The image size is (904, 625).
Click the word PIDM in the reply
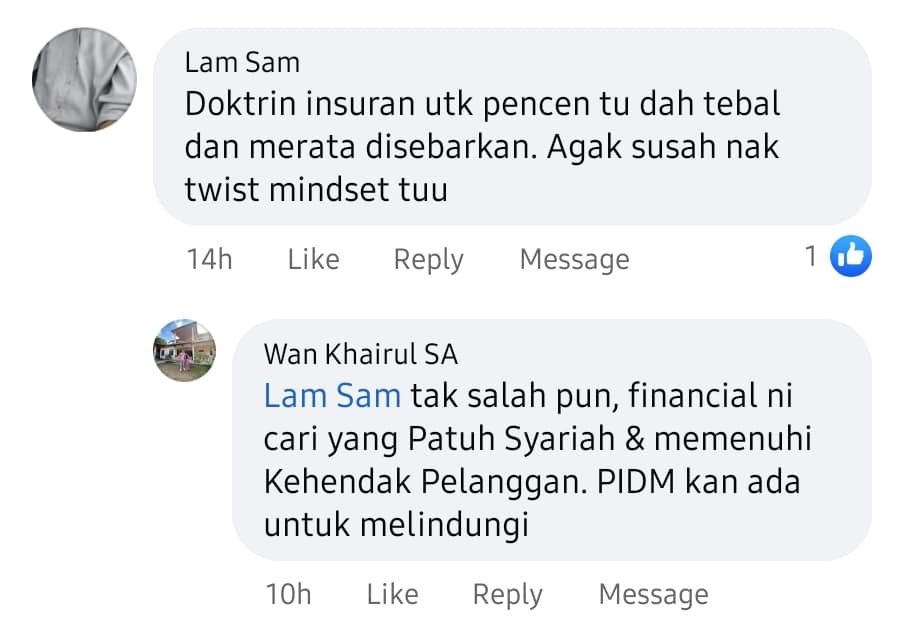pos(635,481)
